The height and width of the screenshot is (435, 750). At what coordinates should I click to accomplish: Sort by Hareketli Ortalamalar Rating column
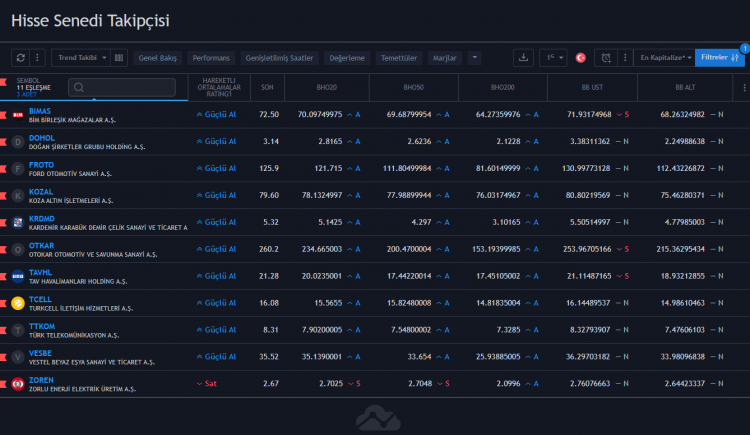coord(219,88)
